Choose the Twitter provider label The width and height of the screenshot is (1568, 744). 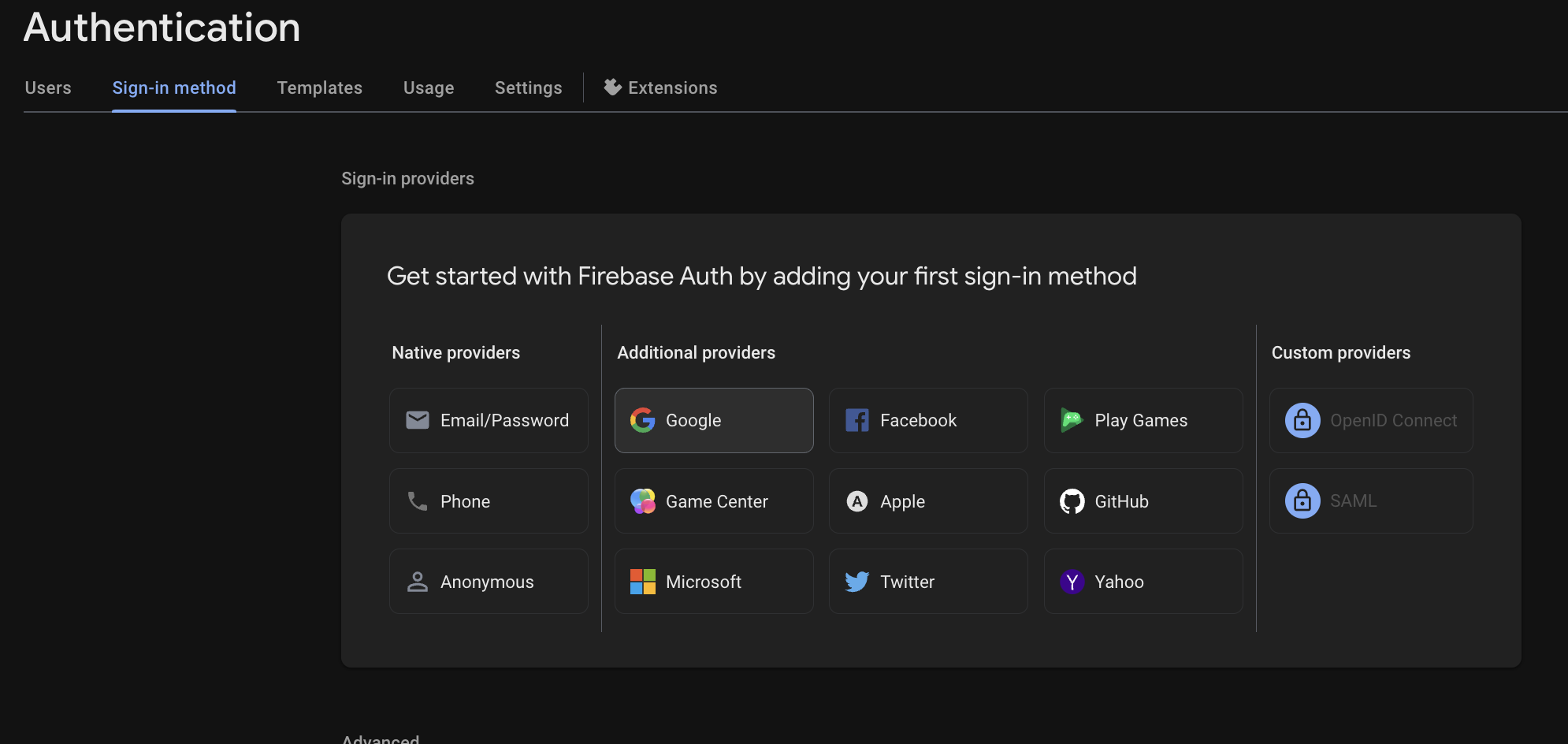(x=908, y=582)
